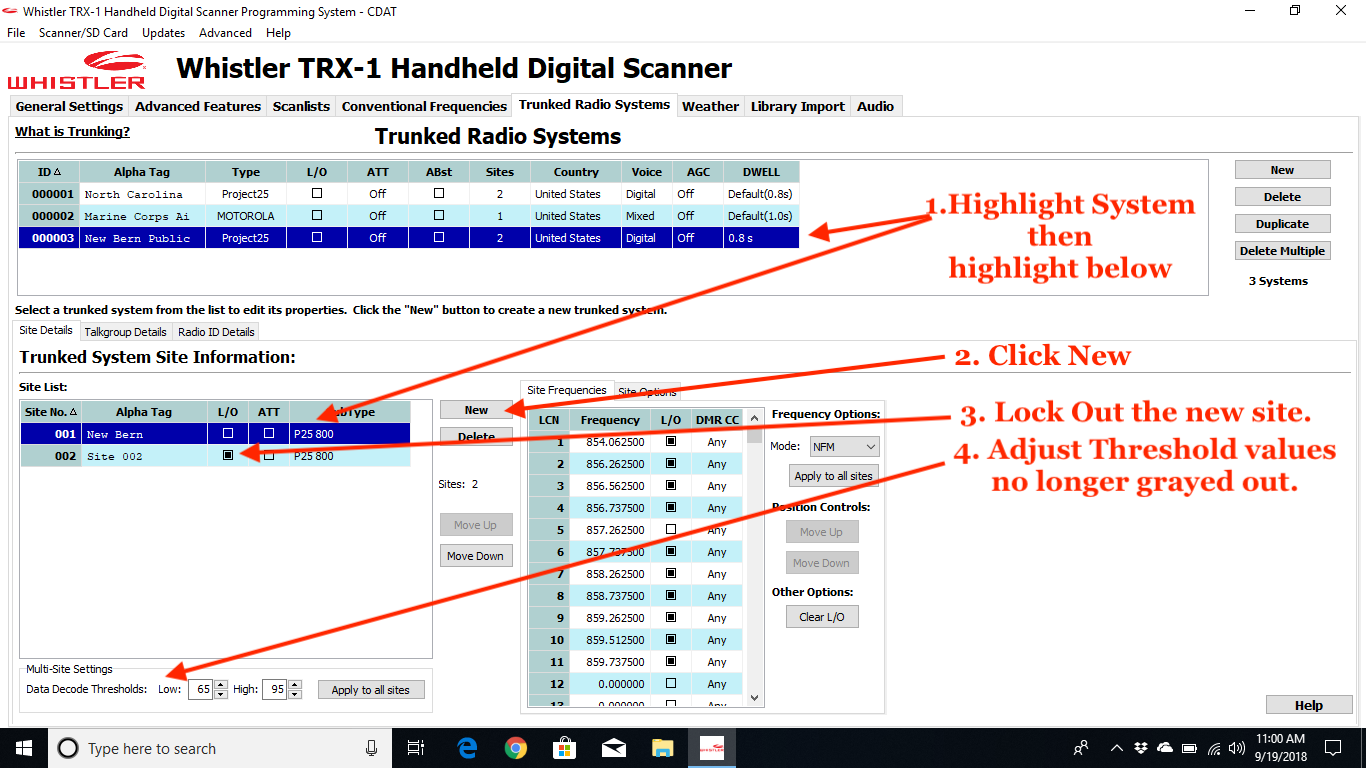Open the Updates menu
The height and width of the screenshot is (768, 1366).
tap(163, 33)
